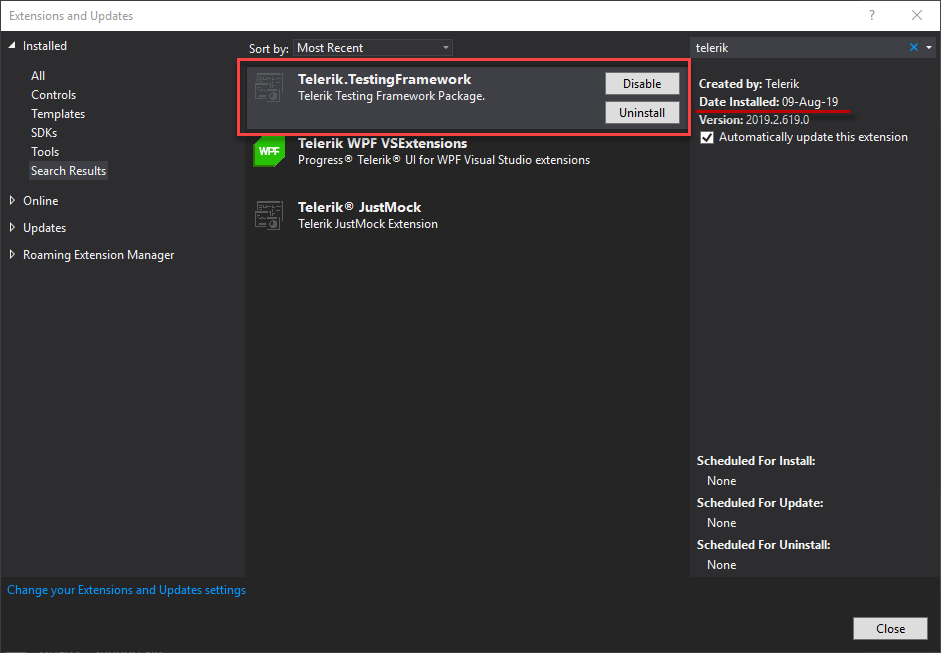Viewport: 941px width, 653px height.
Task: Open Change your Extensions and Updates settings
Action: click(x=126, y=590)
